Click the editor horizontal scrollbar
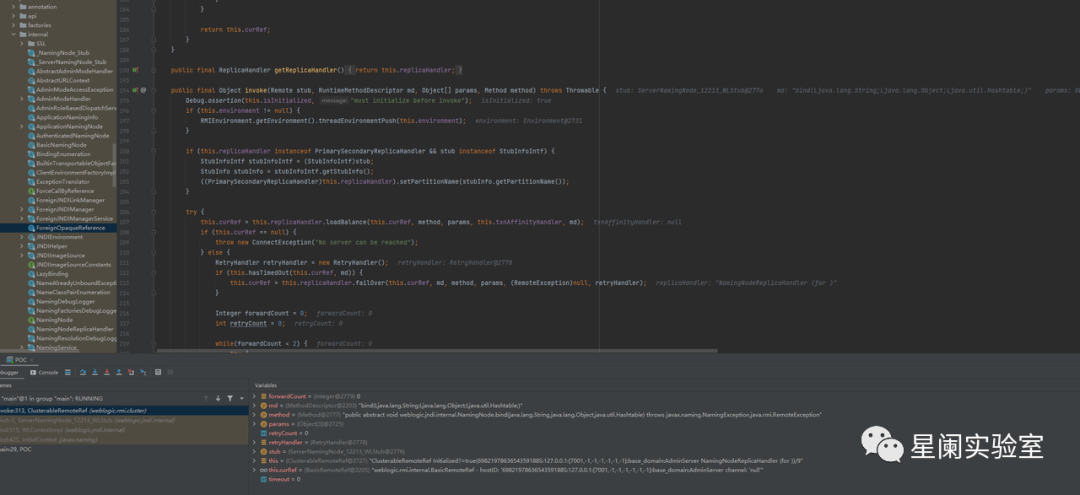1080x495 pixels. [437, 351]
